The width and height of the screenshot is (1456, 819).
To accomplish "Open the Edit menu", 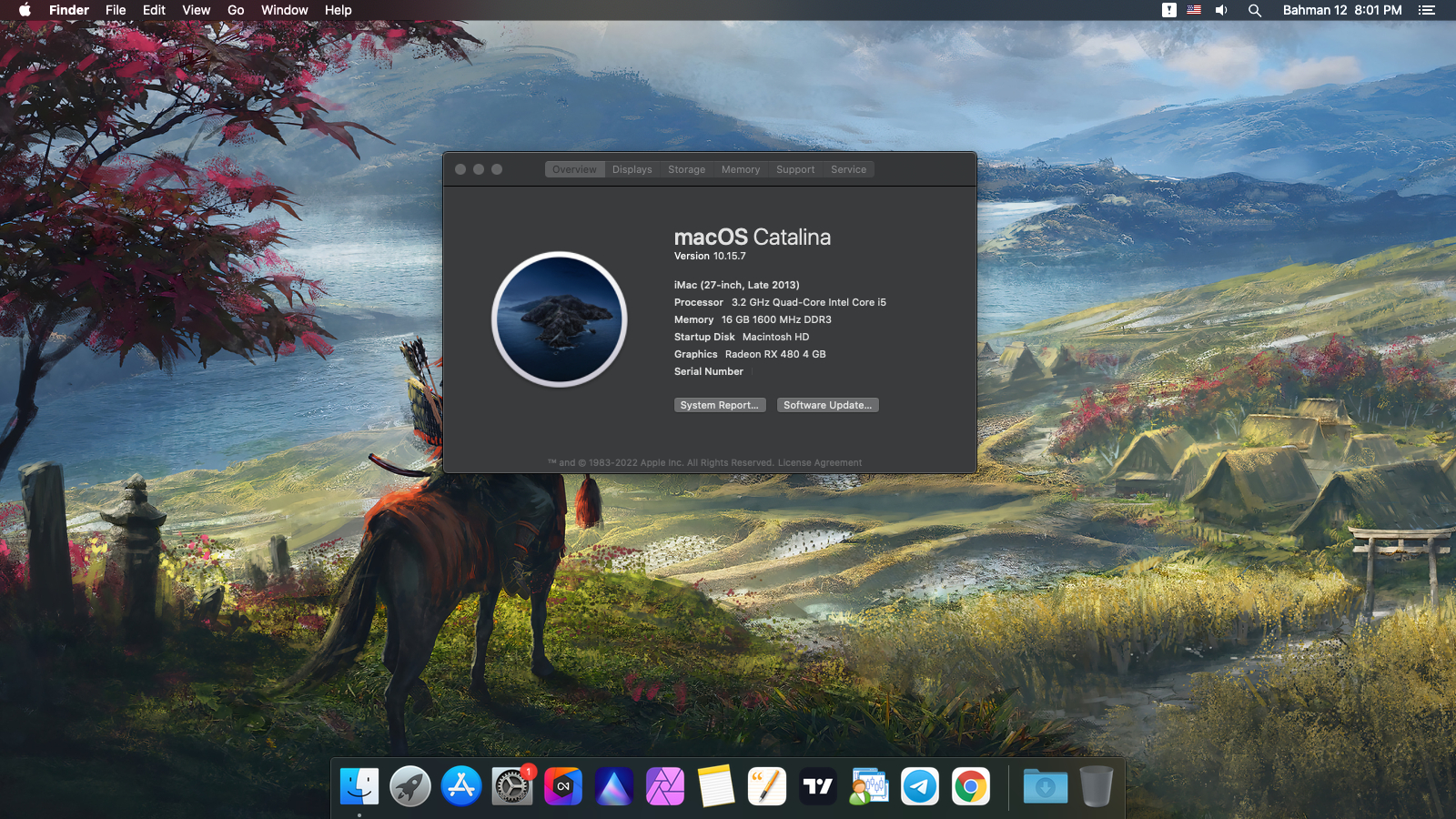I will (x=154, y=10).
